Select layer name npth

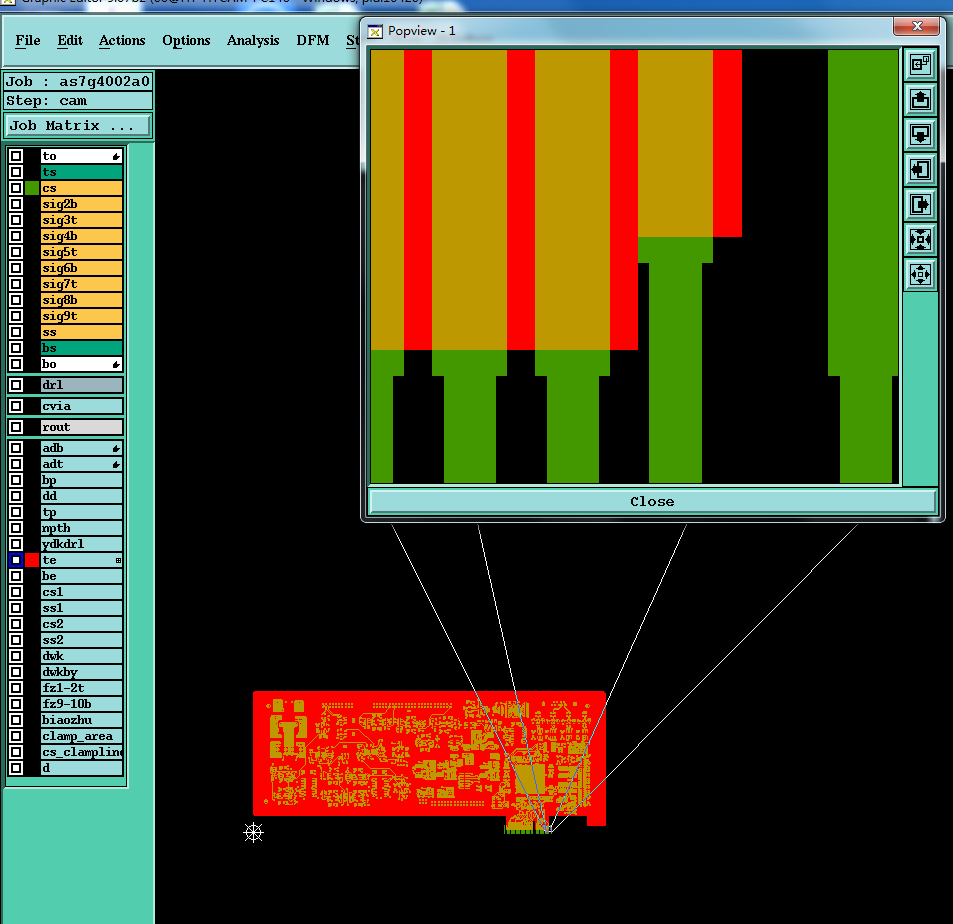tap(81, 528)
